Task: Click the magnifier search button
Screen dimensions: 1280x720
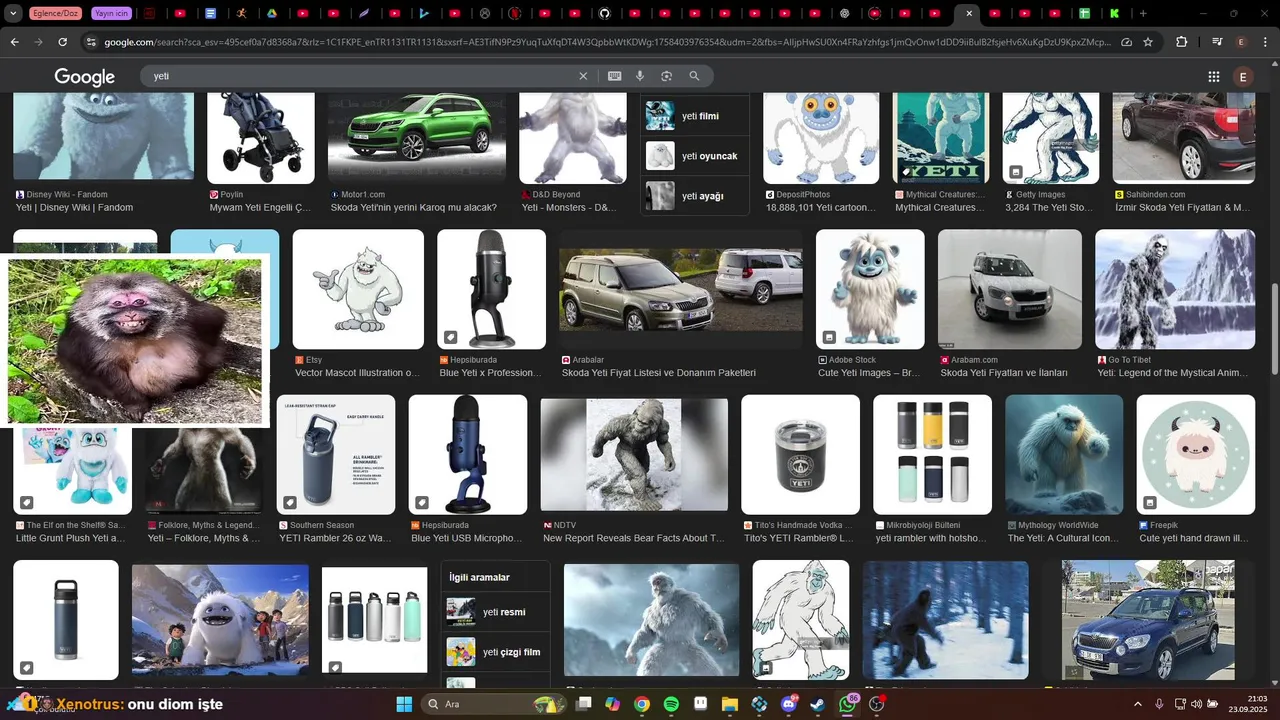Action: click(694, 76)
